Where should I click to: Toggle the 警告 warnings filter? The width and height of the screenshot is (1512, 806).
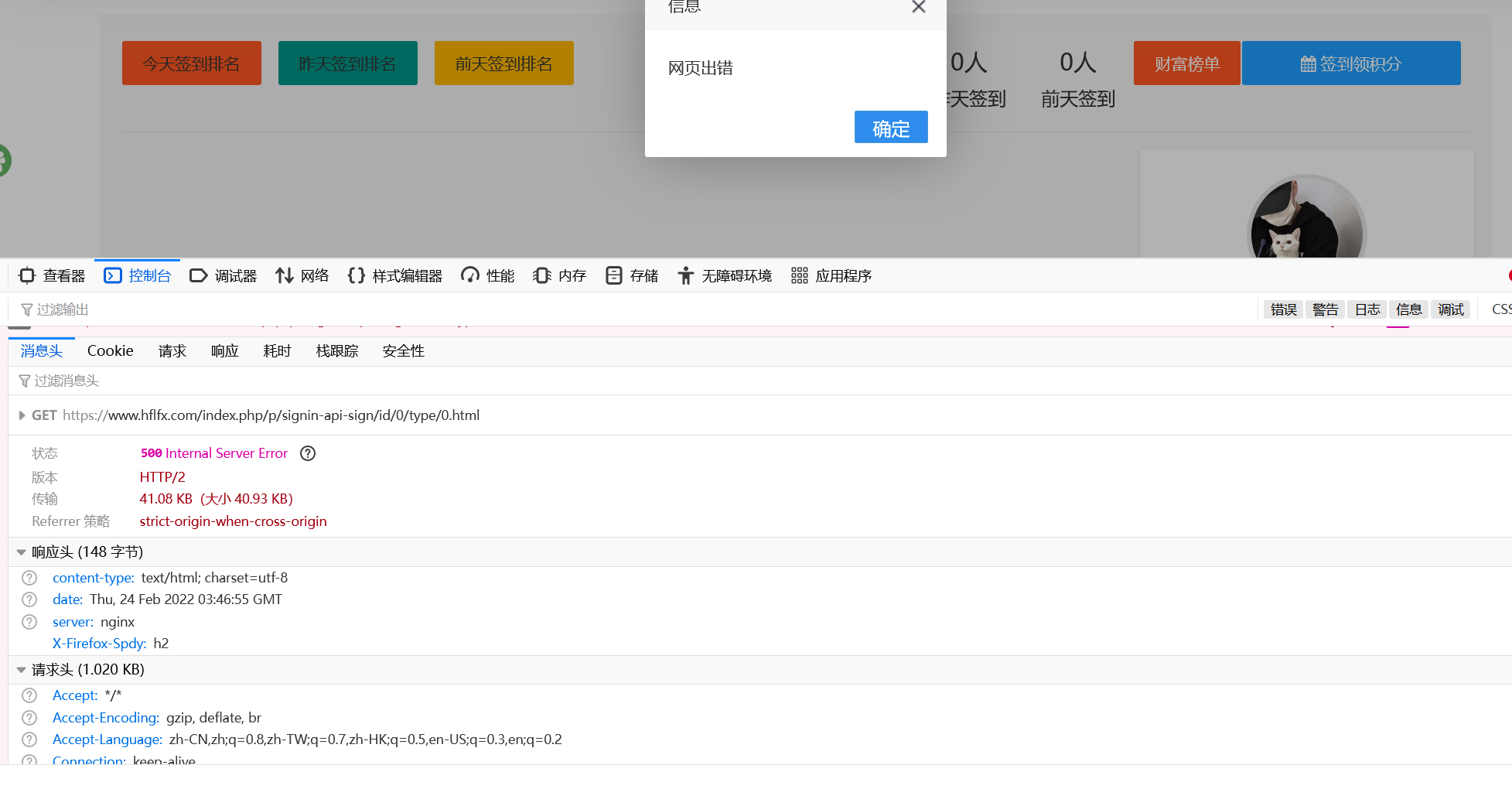[1325, 309]
